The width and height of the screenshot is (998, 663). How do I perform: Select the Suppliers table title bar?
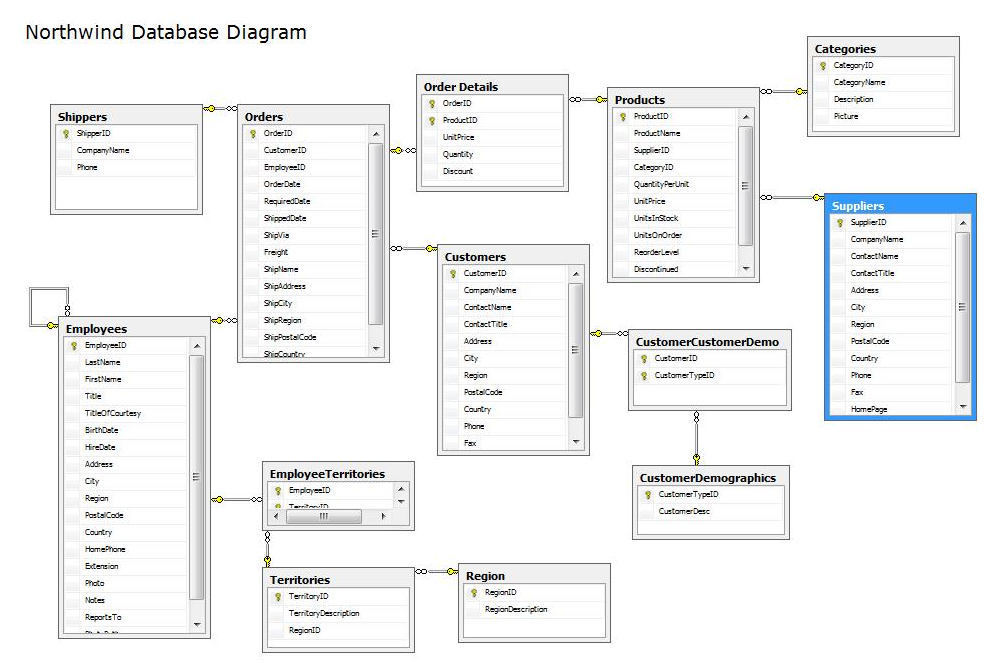point(900,206)
